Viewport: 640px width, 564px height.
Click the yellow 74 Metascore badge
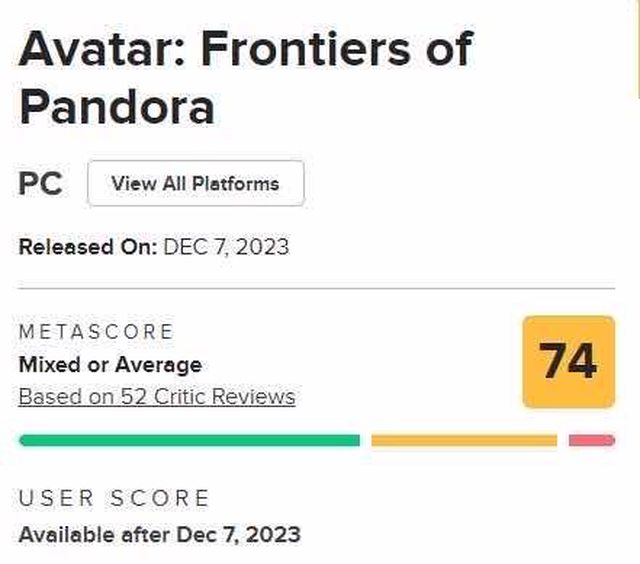(x=568, y=361)
